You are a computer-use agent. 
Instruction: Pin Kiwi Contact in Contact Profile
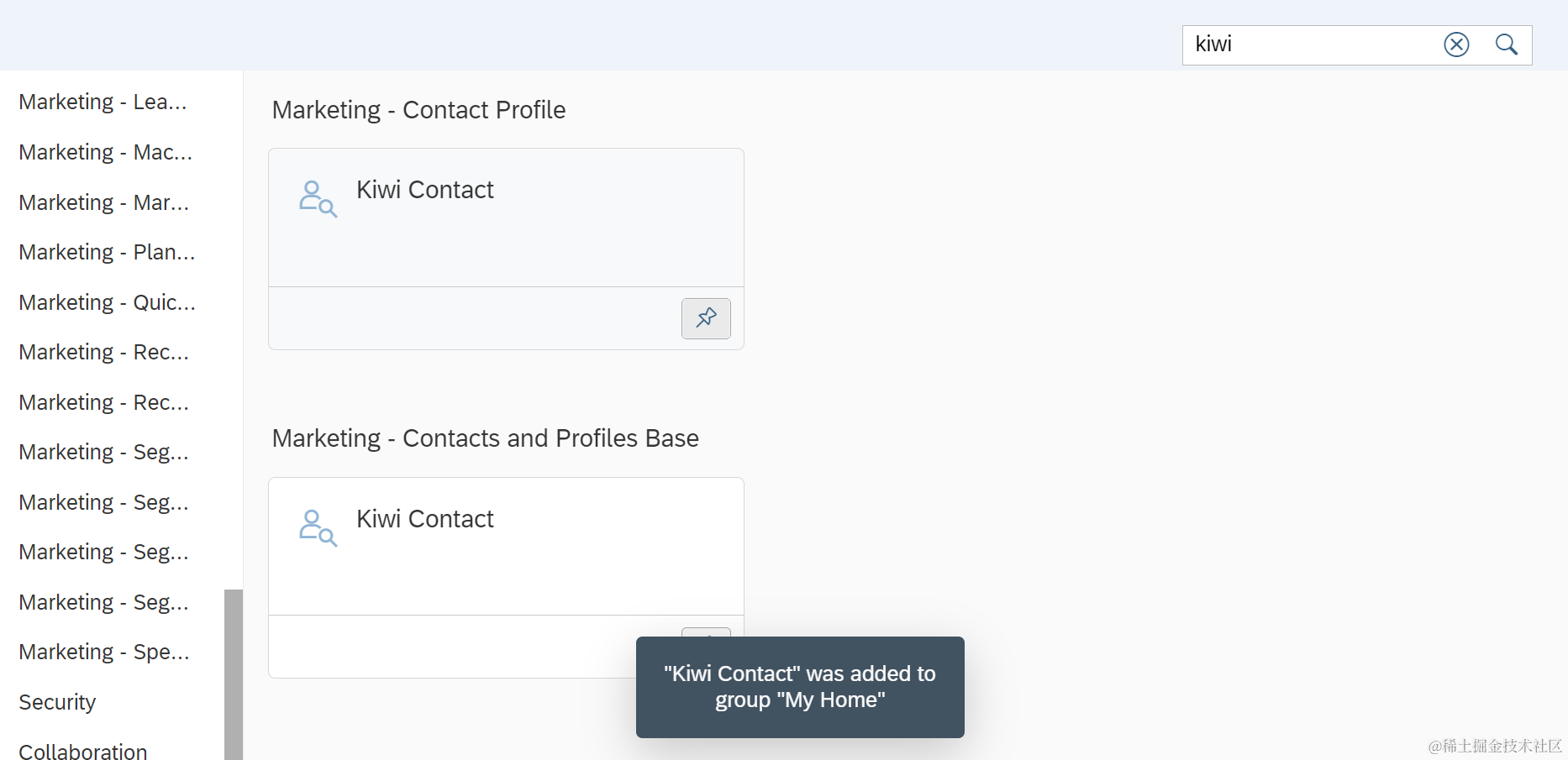[706, 318]
